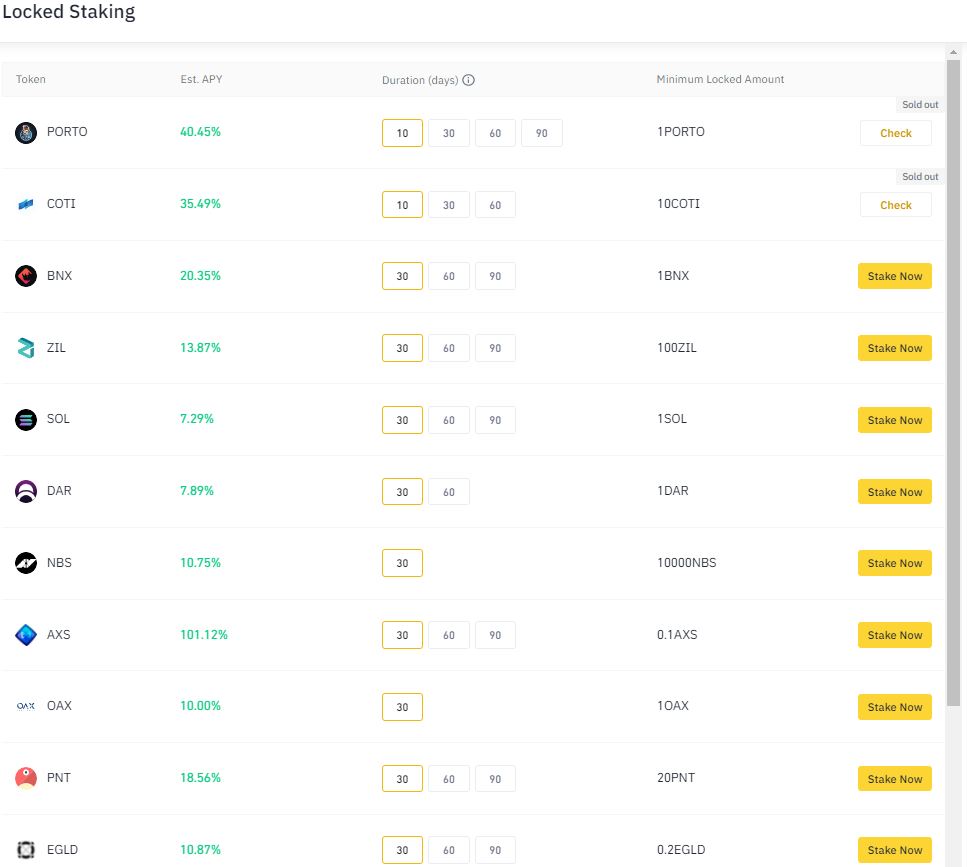Click the NBS token icon
The width and height of the screenshot is (967, 867).
pos(26,562)
